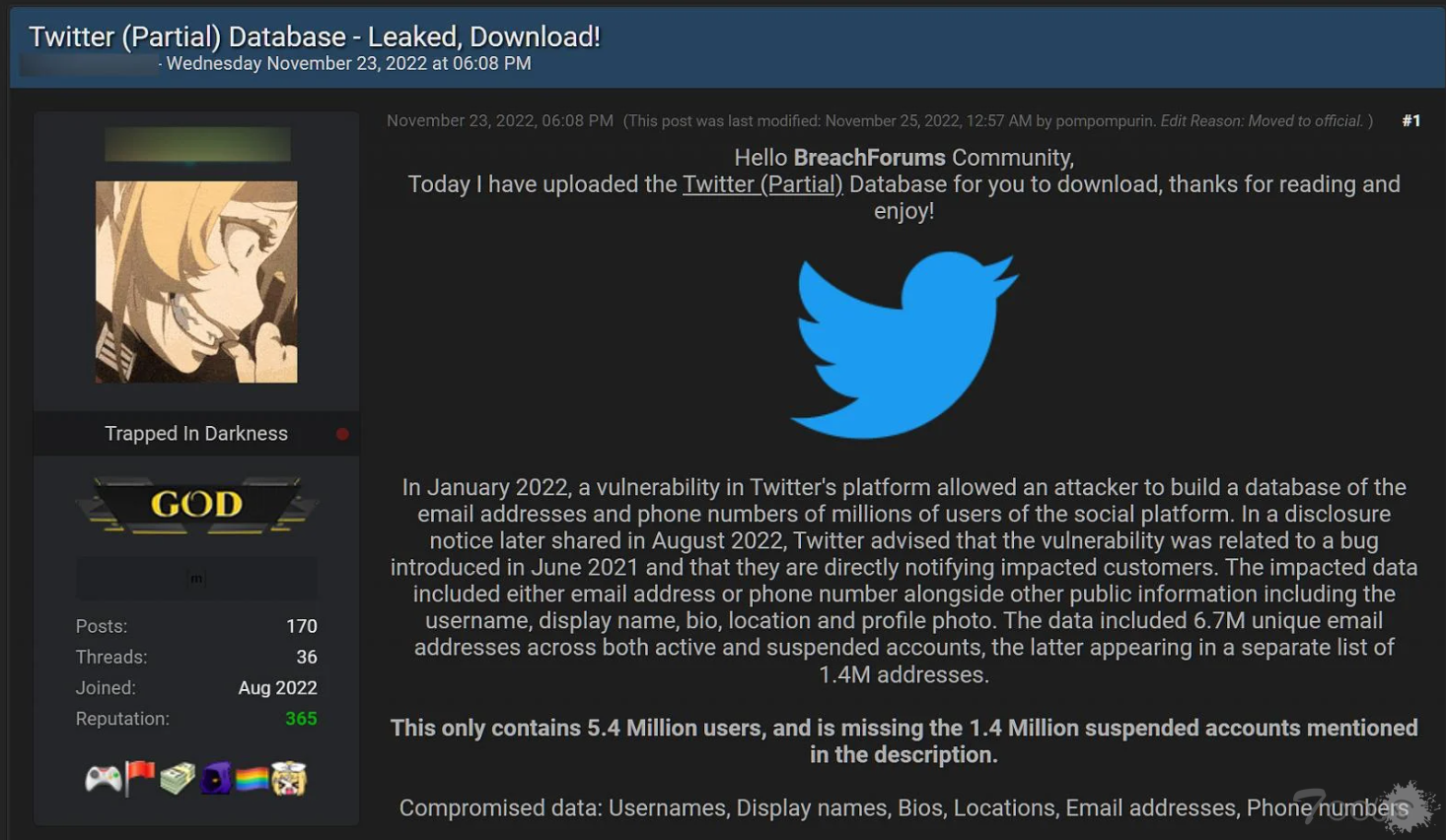Click the red offline status dot

342,434
